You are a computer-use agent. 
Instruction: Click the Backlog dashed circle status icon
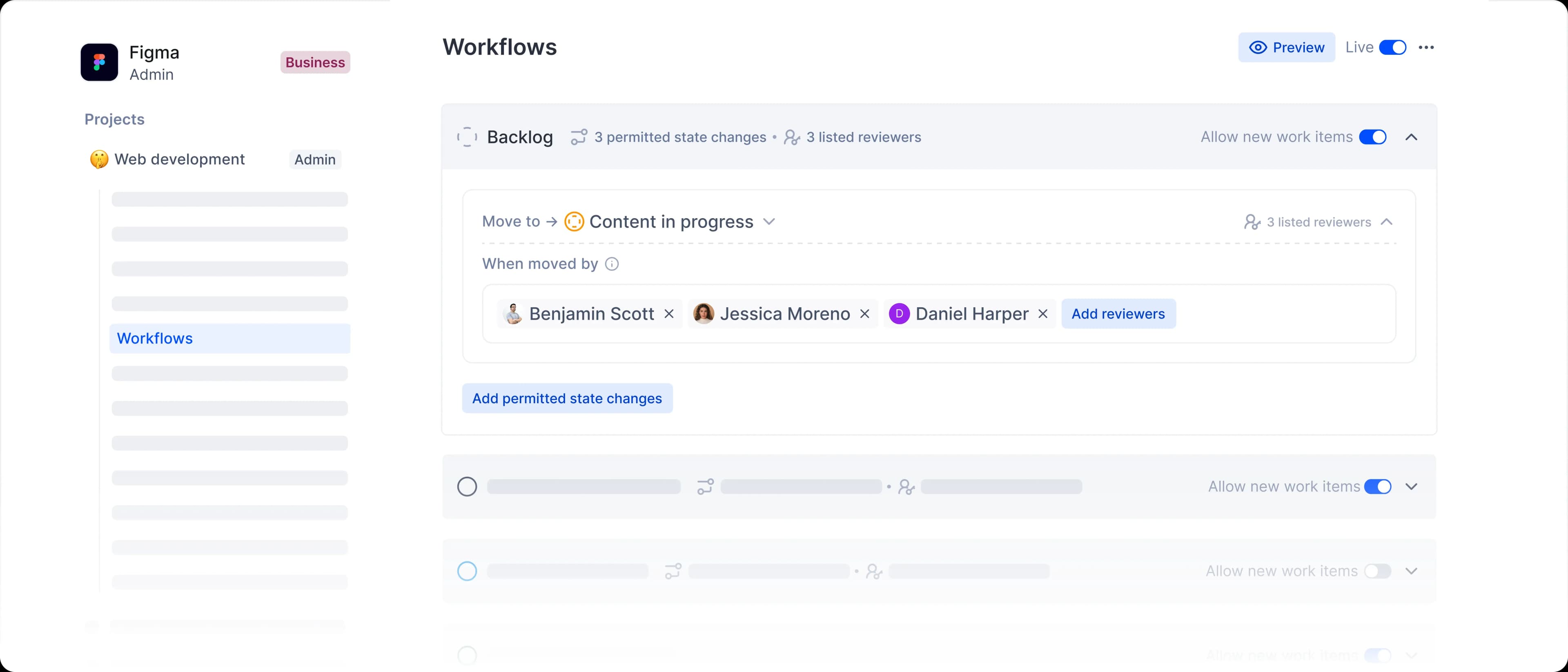(467, 137)
